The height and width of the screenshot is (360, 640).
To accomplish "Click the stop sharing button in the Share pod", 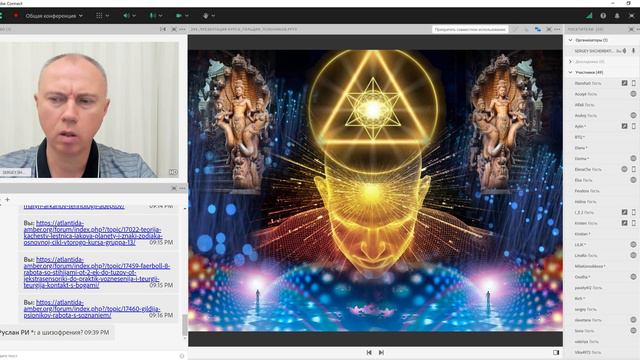I will 470,29.
